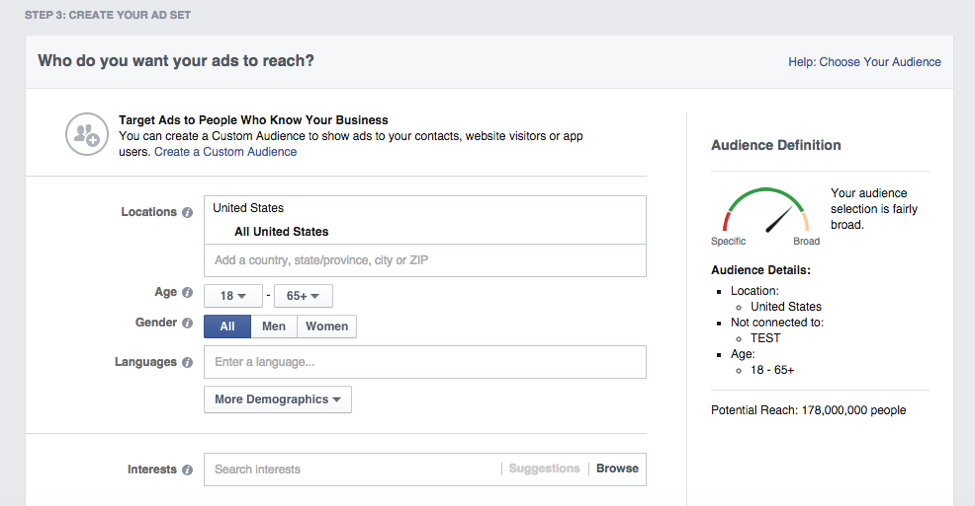Select Women gender option

(326, 326)
